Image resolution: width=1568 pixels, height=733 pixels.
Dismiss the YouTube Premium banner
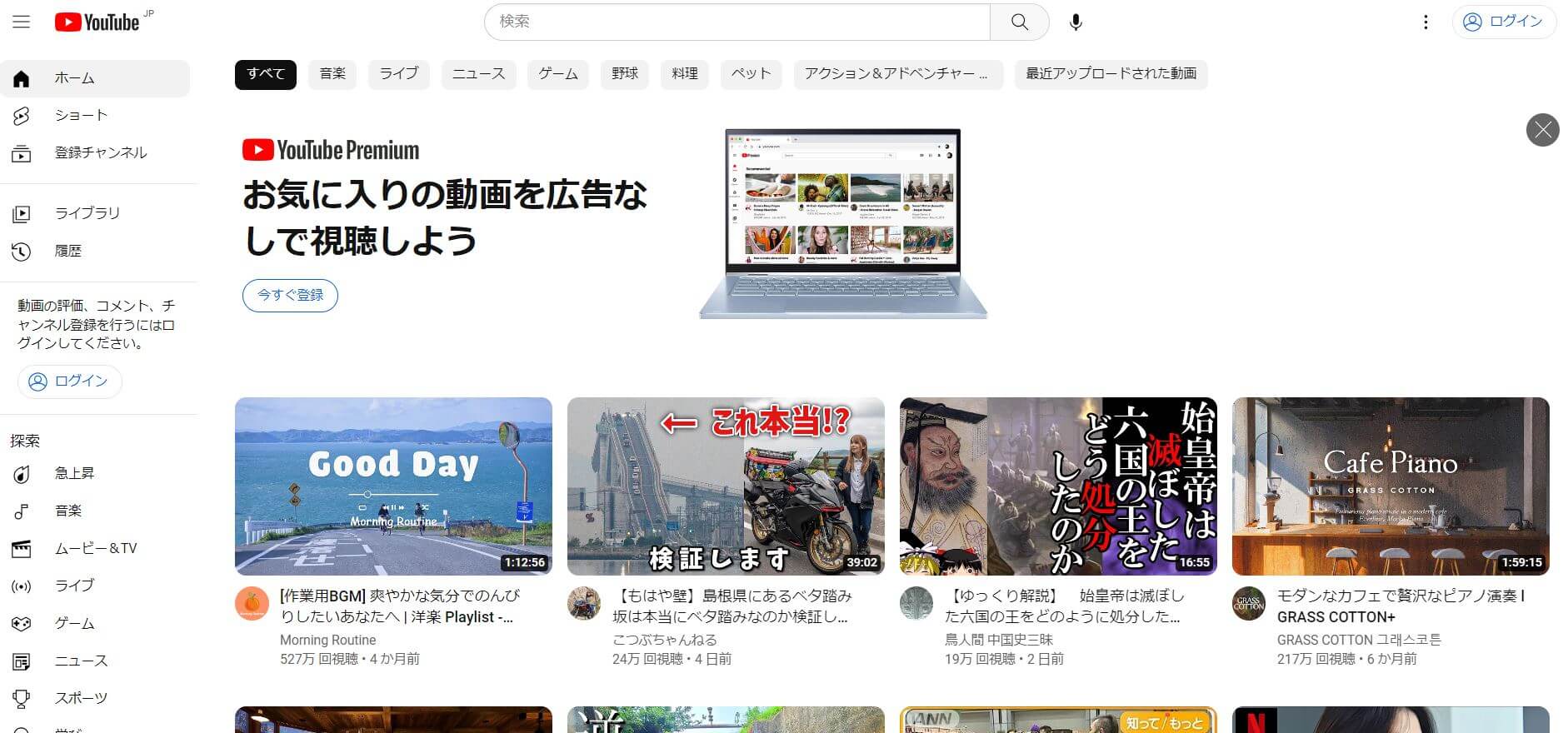(x=1543, y=130)
